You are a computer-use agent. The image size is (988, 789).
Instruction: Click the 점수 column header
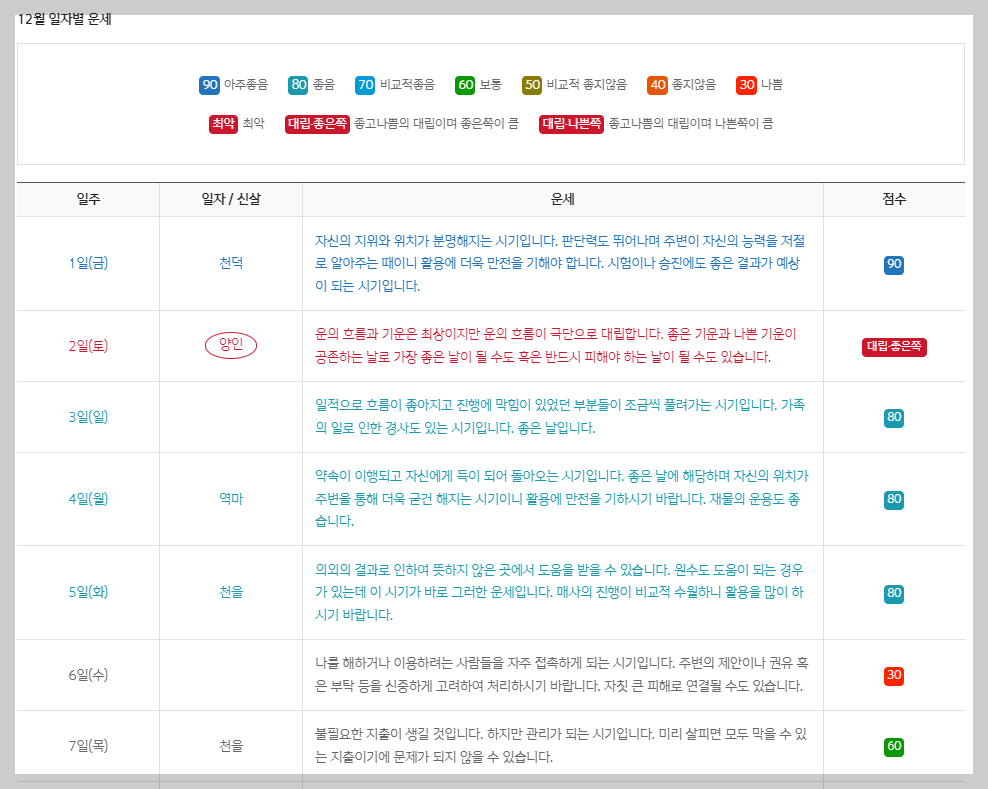[x=893, y=199]
